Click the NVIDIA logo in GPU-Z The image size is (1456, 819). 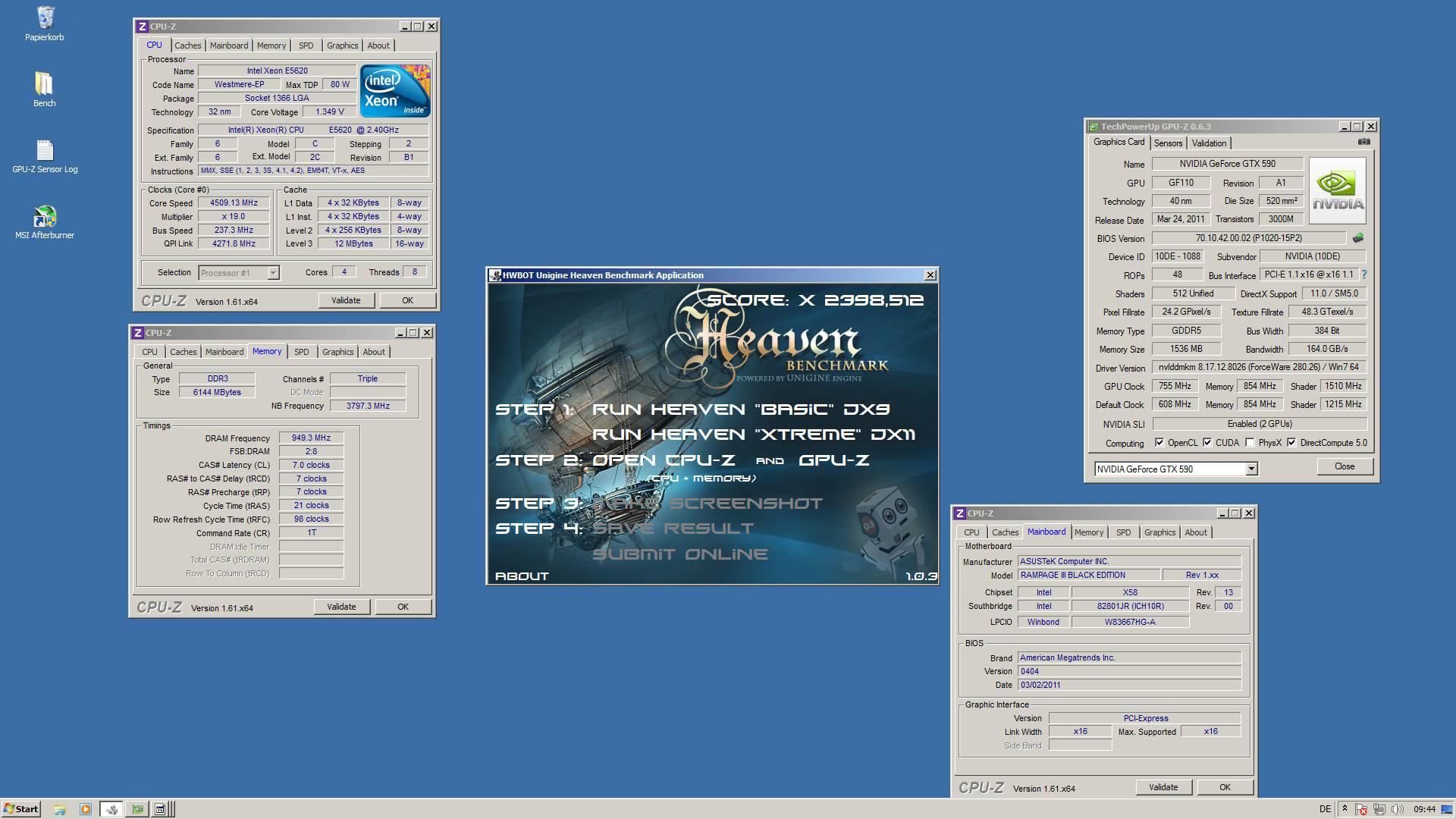point(1338,190)
